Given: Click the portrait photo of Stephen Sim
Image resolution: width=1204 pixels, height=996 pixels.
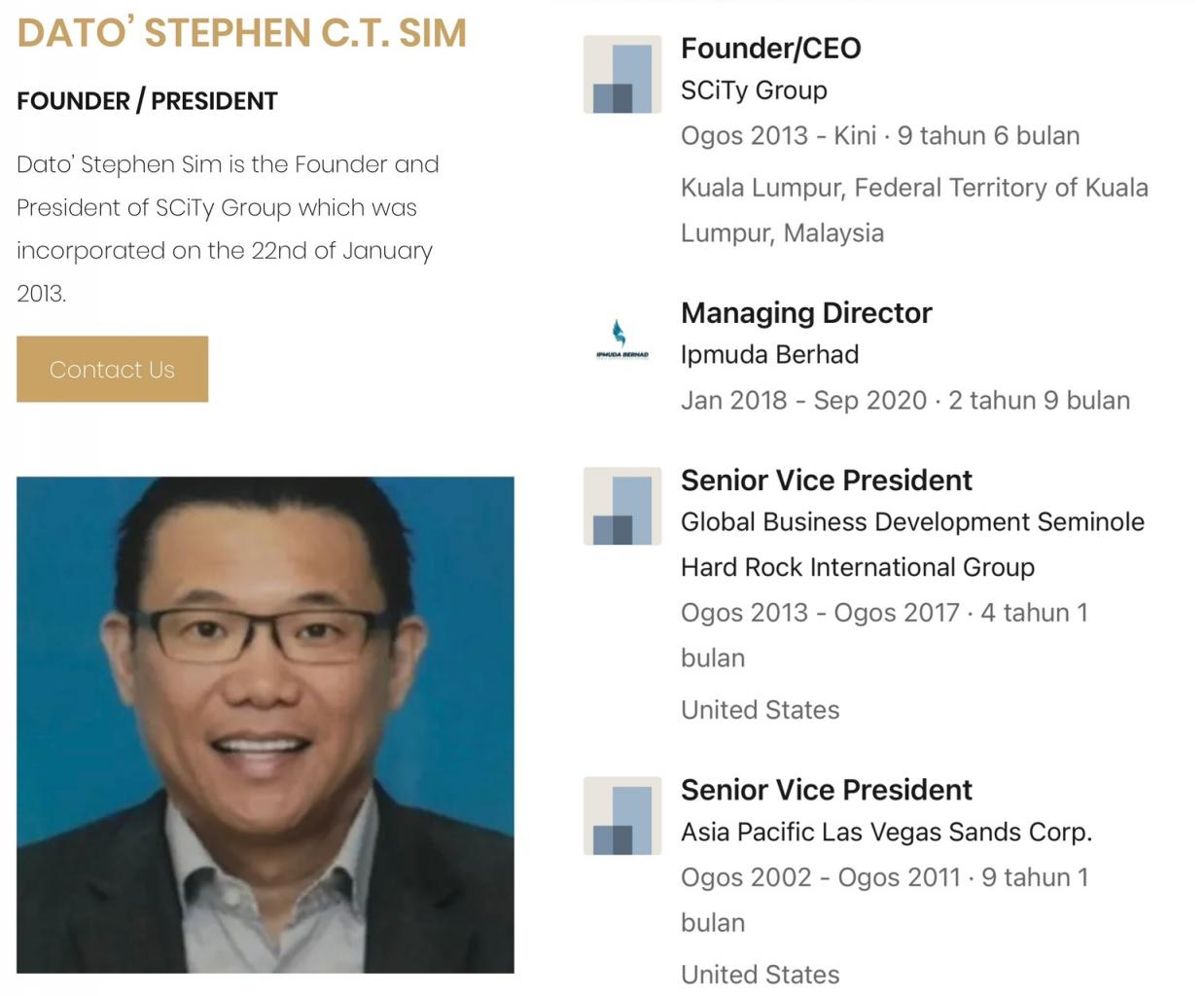Looking at the screenshot, I should point(265,725).
